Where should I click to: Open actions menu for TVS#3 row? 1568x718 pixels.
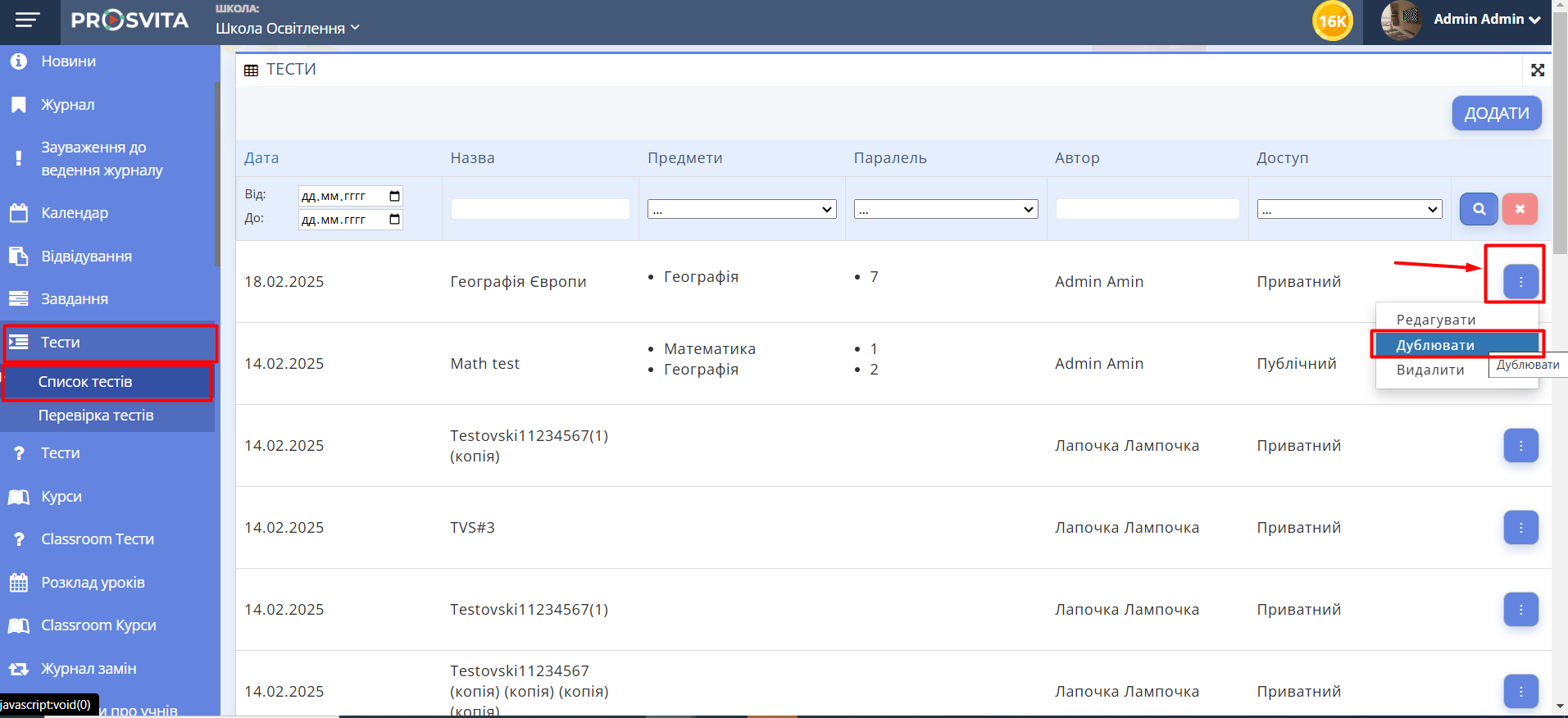(x=1520, y=528)
